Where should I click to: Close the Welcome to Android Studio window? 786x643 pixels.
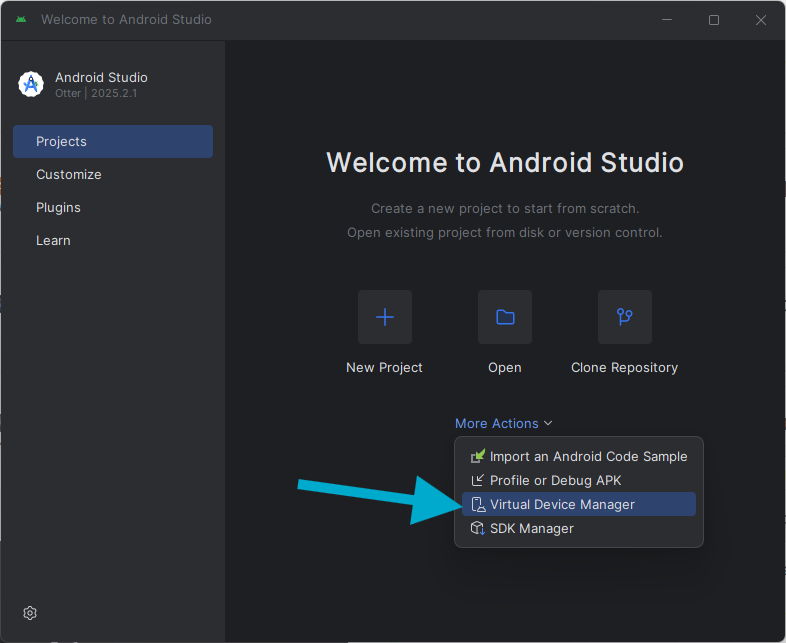761,20
